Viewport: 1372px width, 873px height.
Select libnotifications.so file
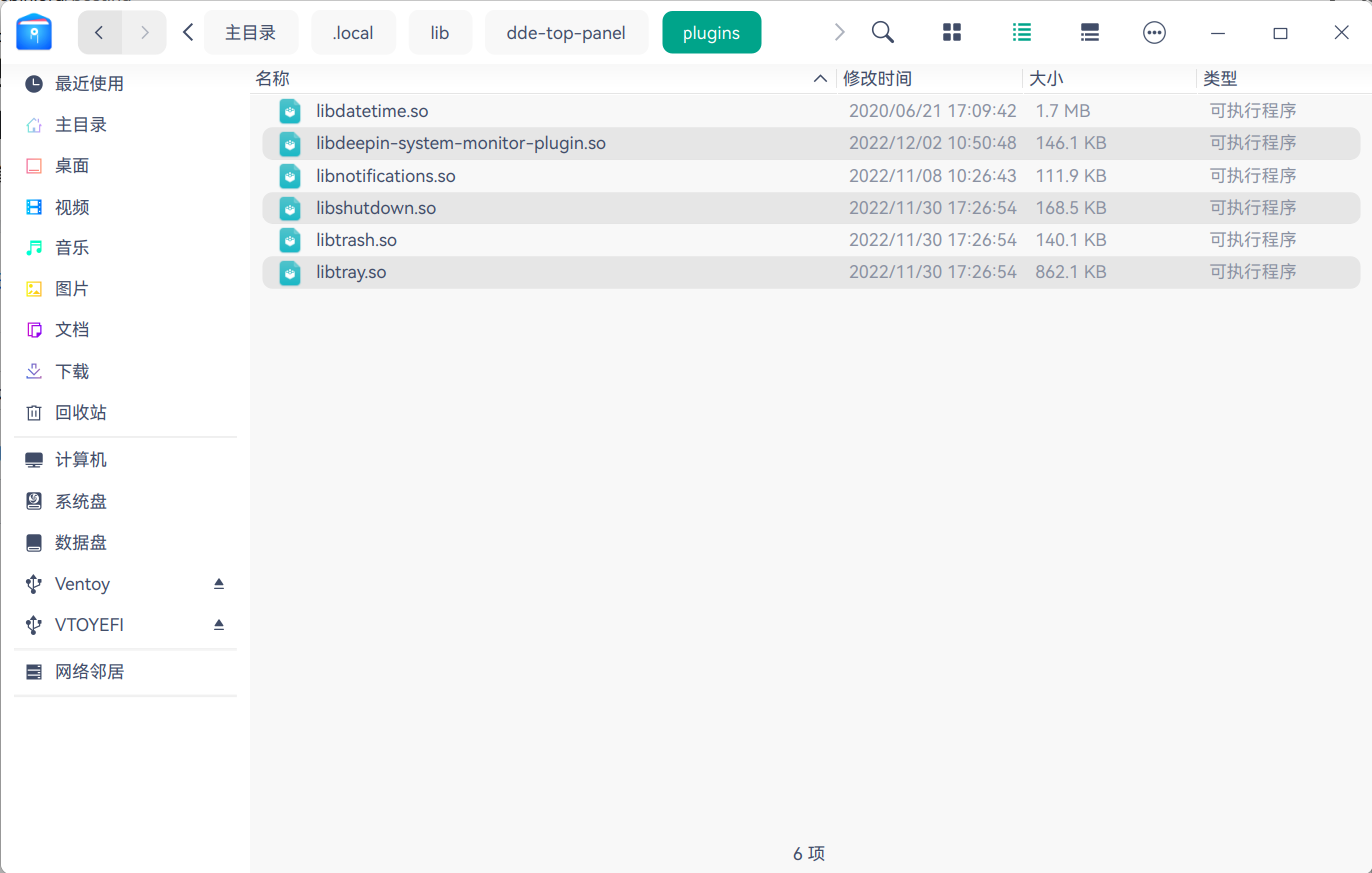(x=811, y=176)
